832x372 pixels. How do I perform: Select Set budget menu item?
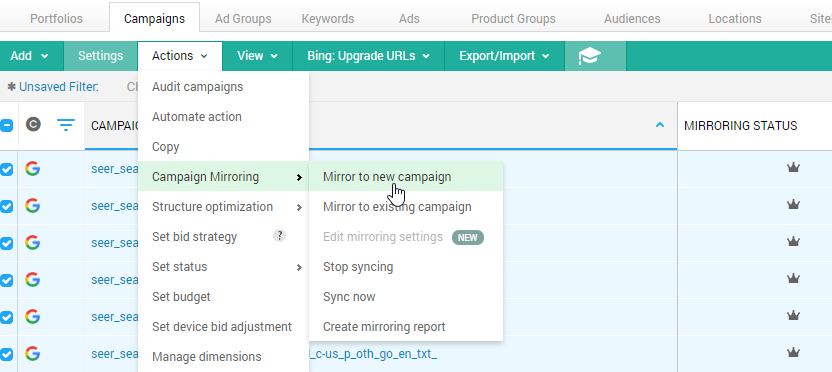pos(223,297)
